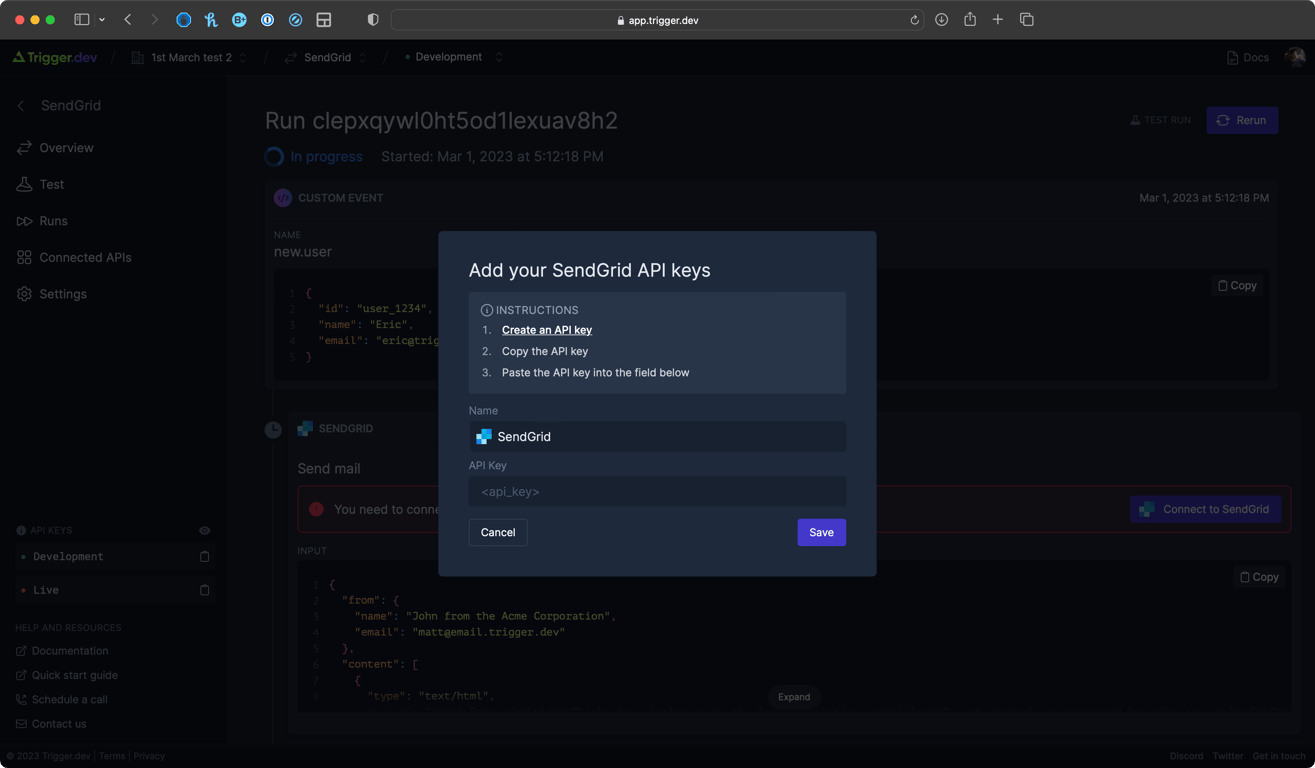Click the Safari share icon
The image size is (1315, 768).
pos(970,19)
